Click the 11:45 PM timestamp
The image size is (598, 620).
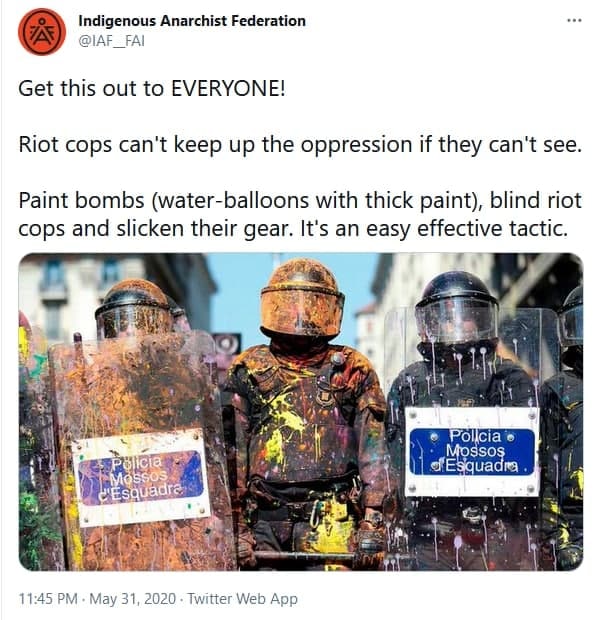tap(48, 599)
